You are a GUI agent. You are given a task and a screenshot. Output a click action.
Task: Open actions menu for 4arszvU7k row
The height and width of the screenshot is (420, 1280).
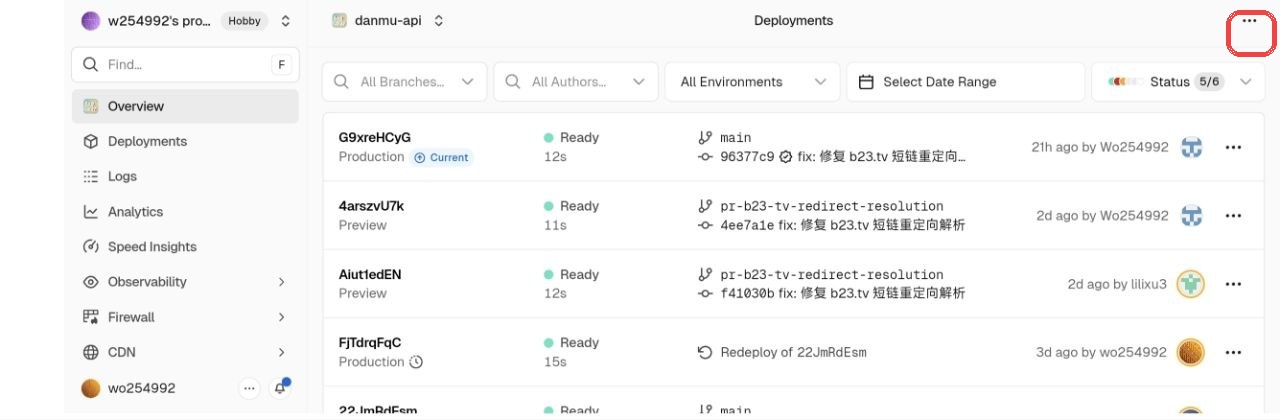coord(1233,215)
